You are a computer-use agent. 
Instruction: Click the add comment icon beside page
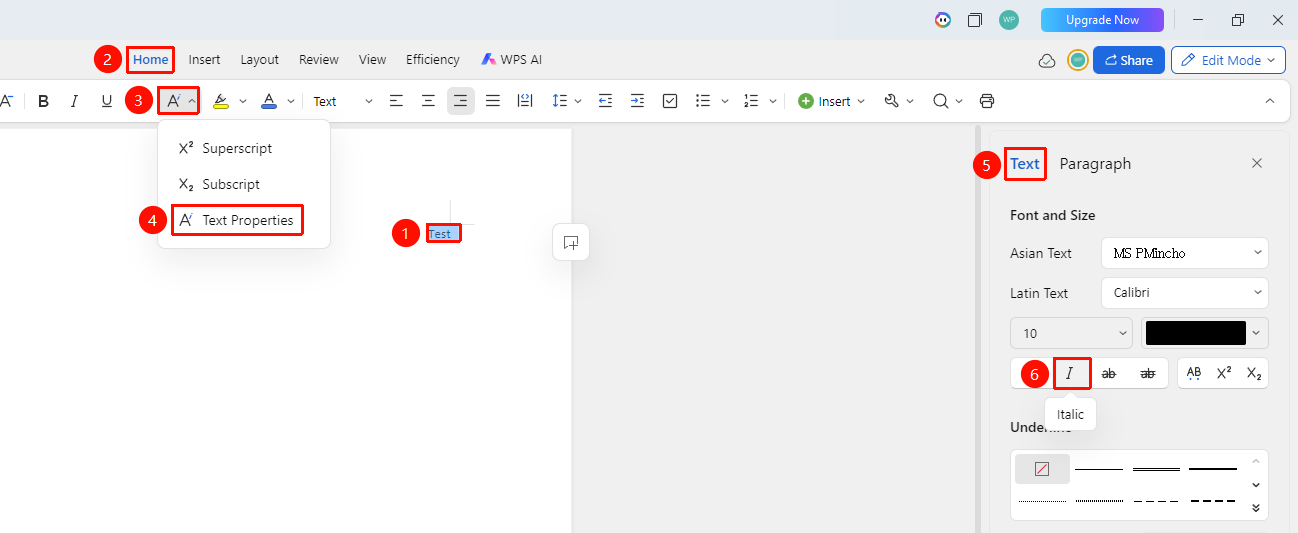point(571,242)
